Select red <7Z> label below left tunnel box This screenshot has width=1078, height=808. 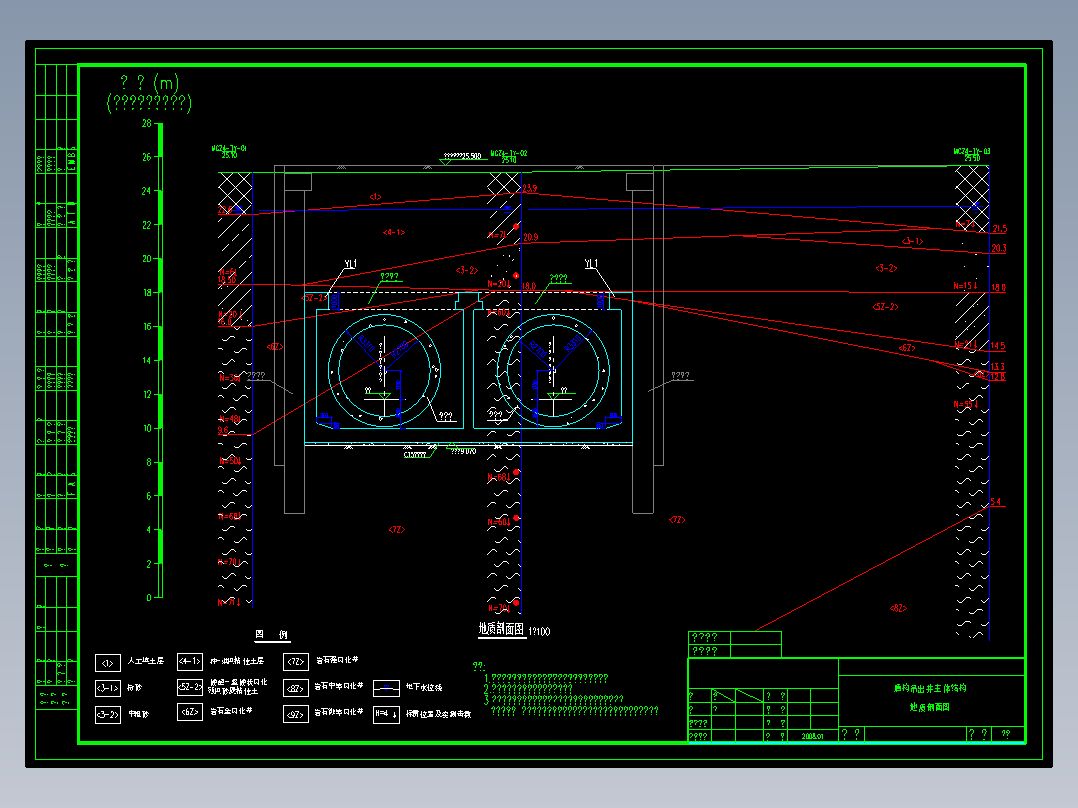[397, 529]
